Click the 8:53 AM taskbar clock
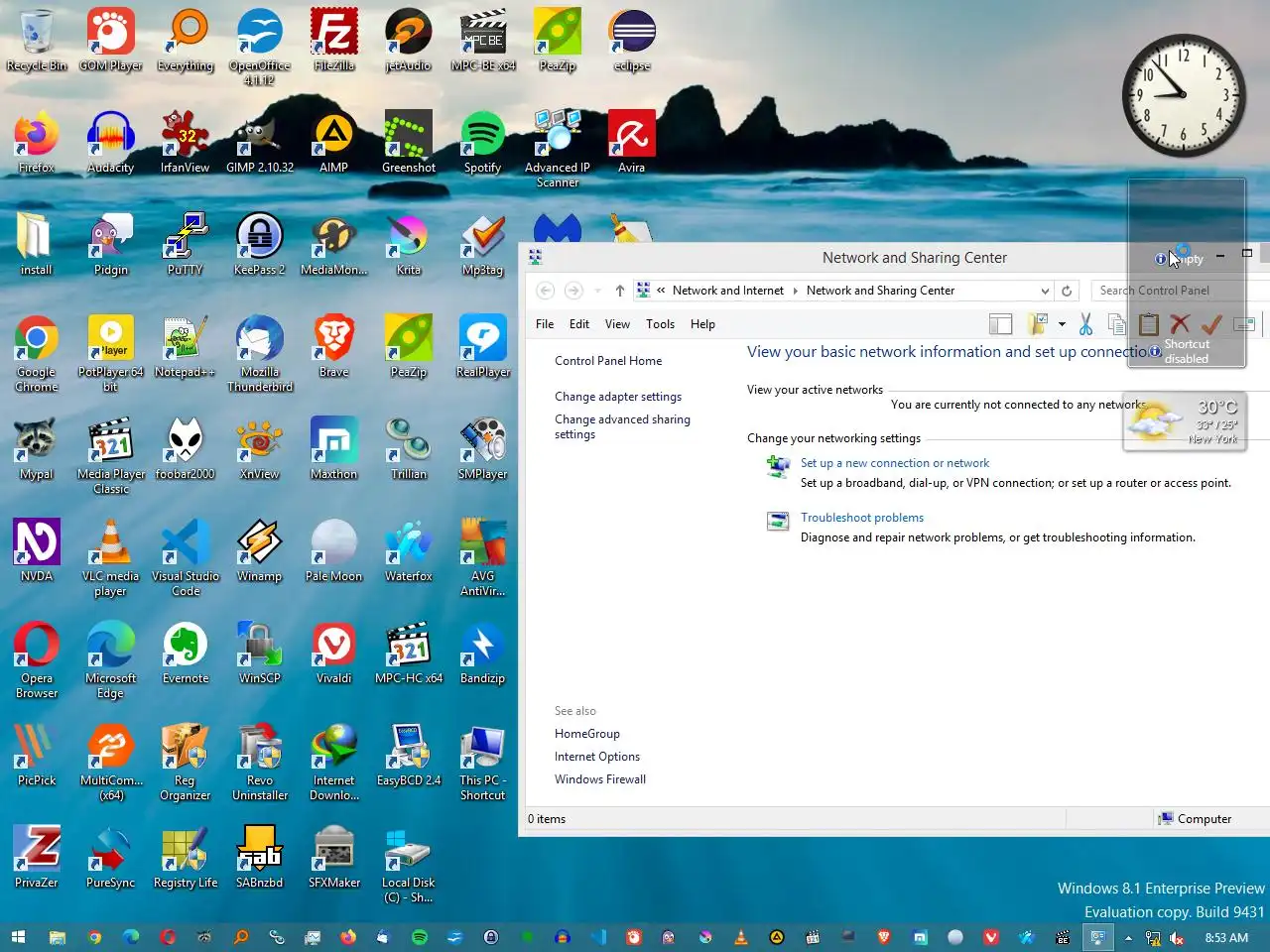The height and width of the screenshot is (952, 1270). (x=1226, y=938)
